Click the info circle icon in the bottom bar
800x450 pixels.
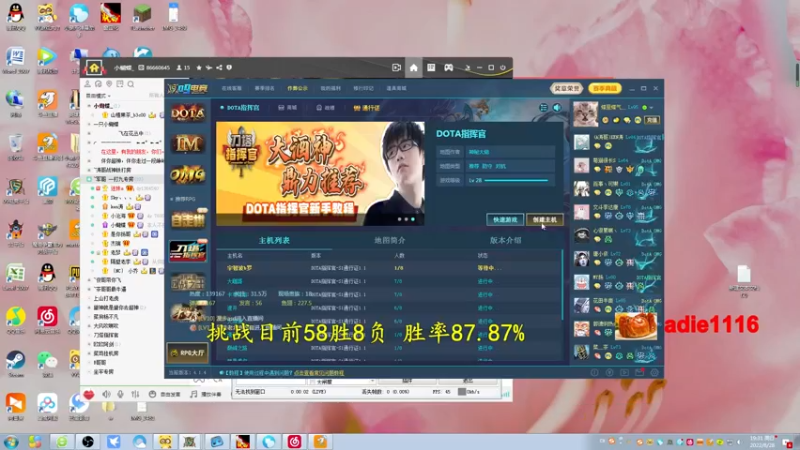coord(594,373)
